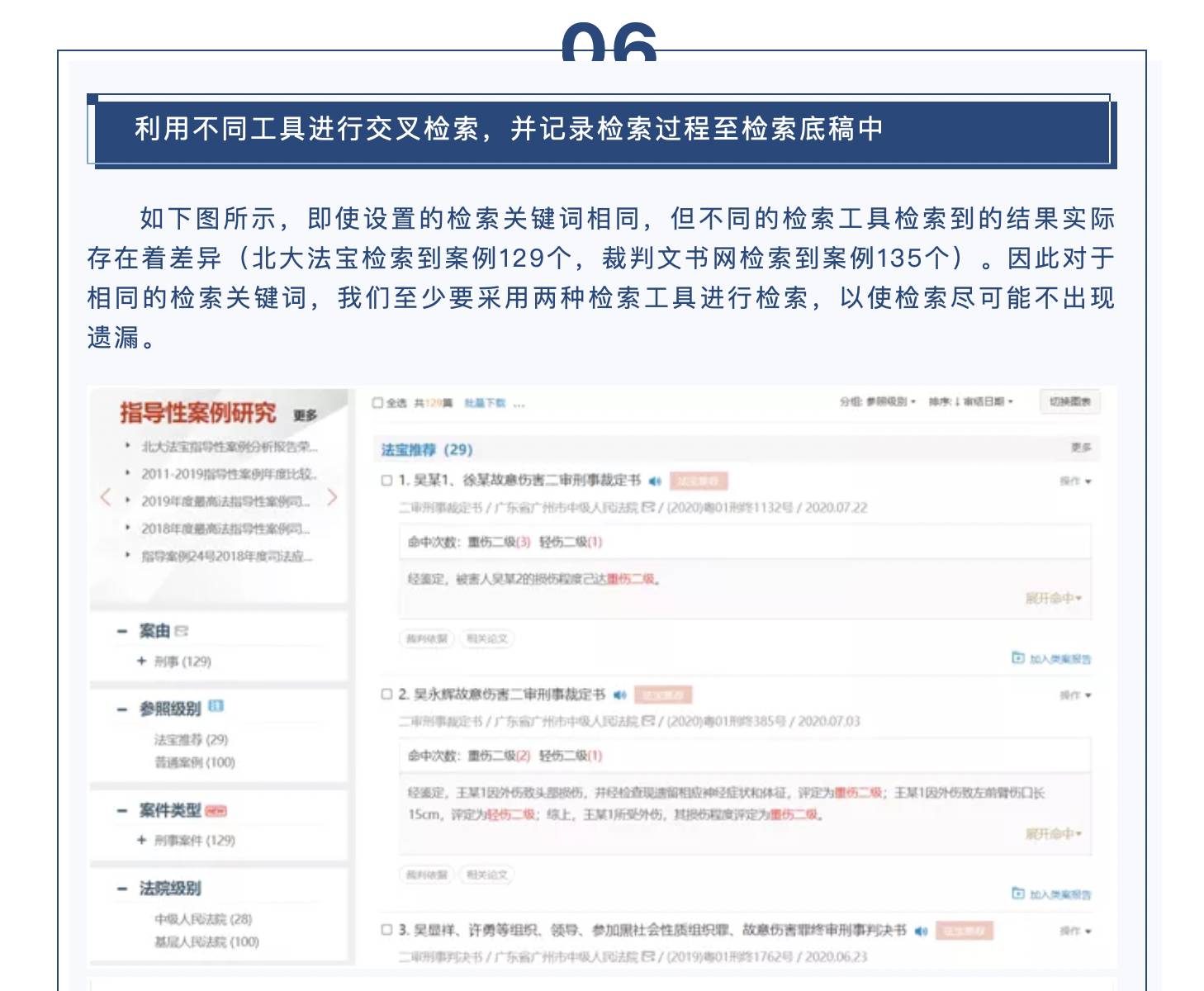The image size is (1204, 991).
Task: Collapse the 法院级别 filter section
Action: (x=122, y=889)
